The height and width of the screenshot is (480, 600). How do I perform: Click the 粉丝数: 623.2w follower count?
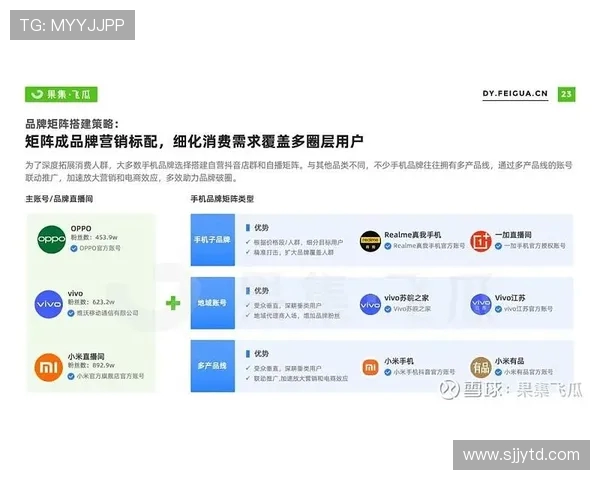(x=91, y=302)
